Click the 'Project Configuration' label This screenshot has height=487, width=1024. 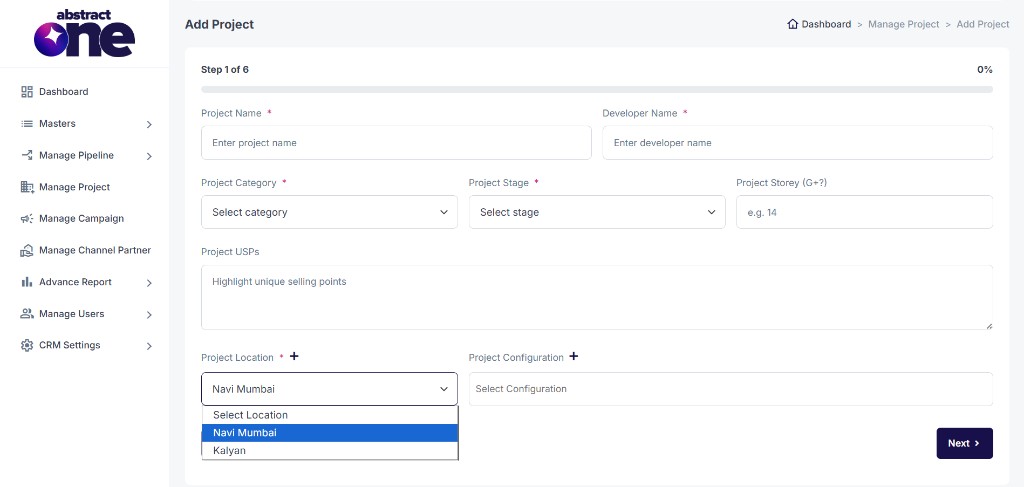[516, 358]
